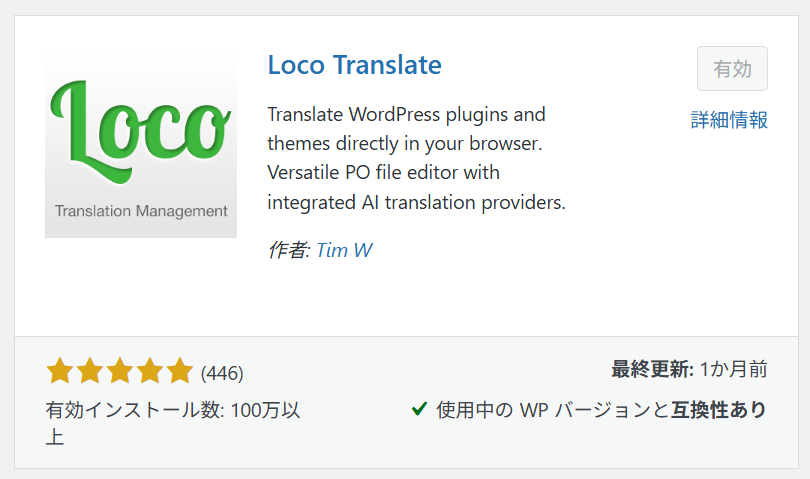
Task: Click the third (middle) rating star
Action: point(120,372)
